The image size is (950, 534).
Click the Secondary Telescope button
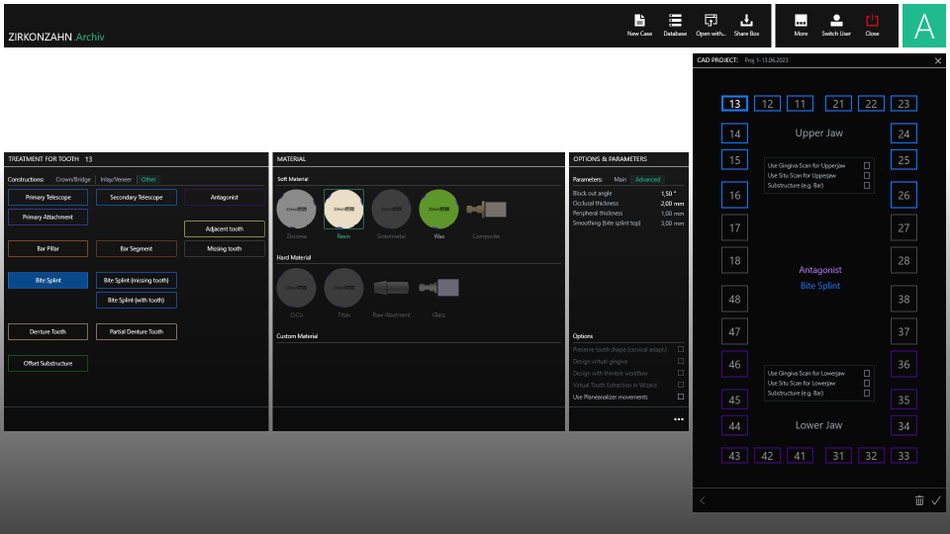[136, 197]
